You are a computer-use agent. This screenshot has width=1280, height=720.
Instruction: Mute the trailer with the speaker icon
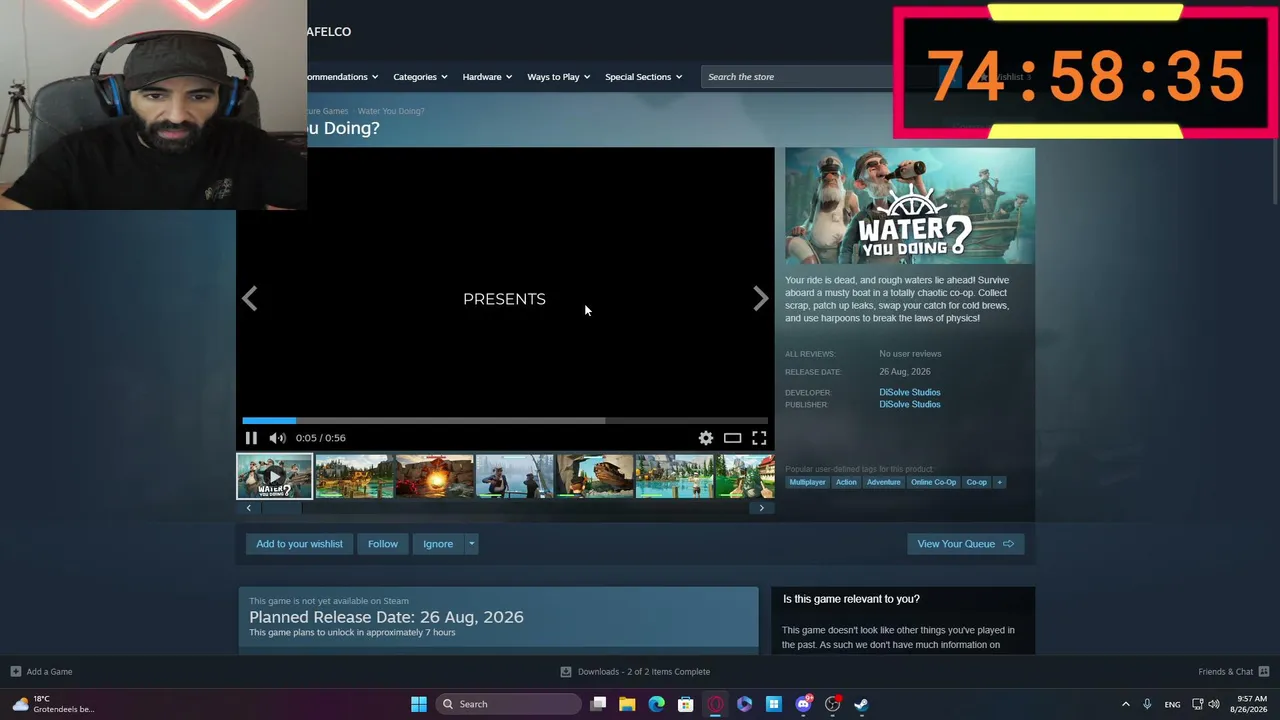point(277,438)
